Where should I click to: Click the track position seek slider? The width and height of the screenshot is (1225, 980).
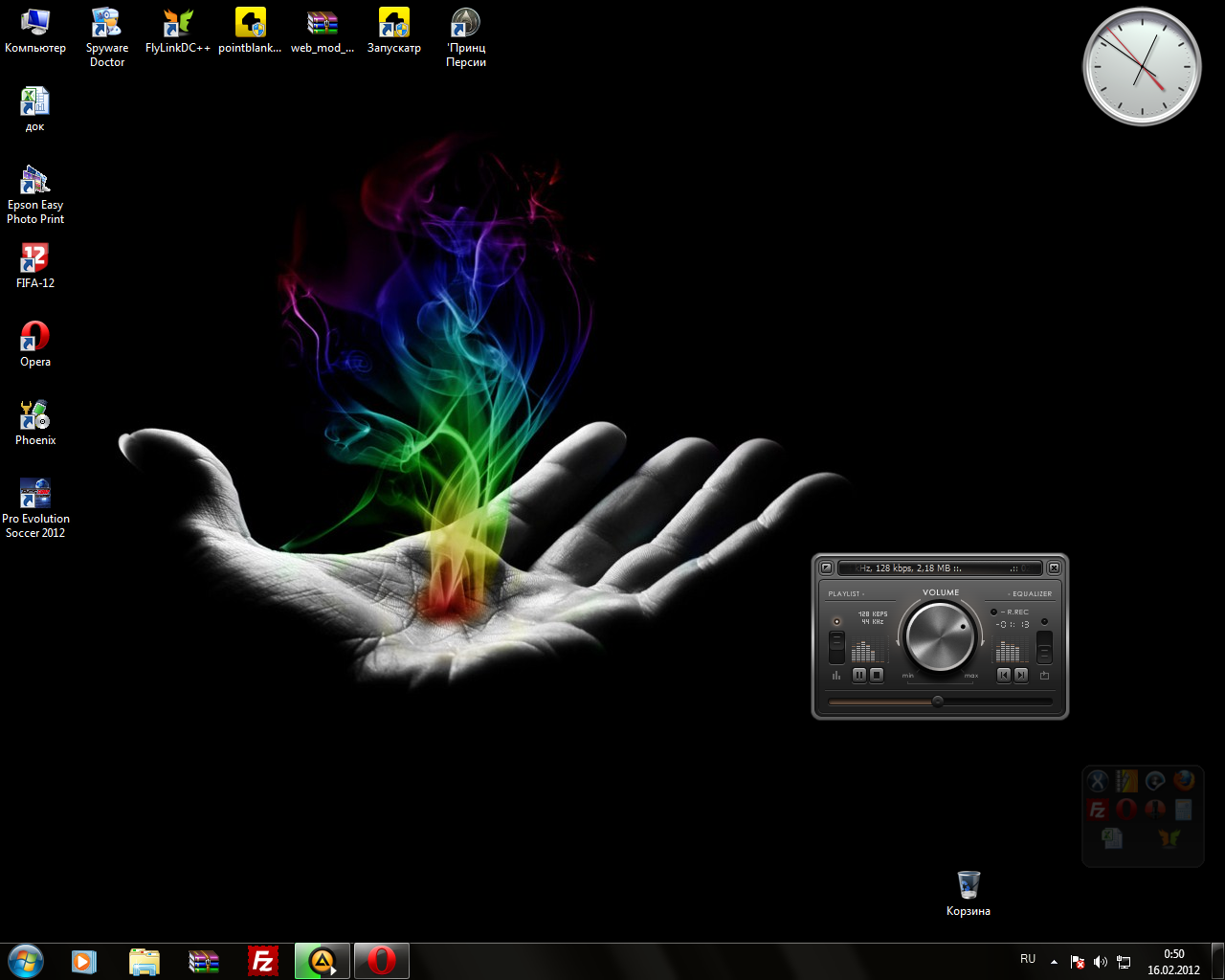click(938, 702)
